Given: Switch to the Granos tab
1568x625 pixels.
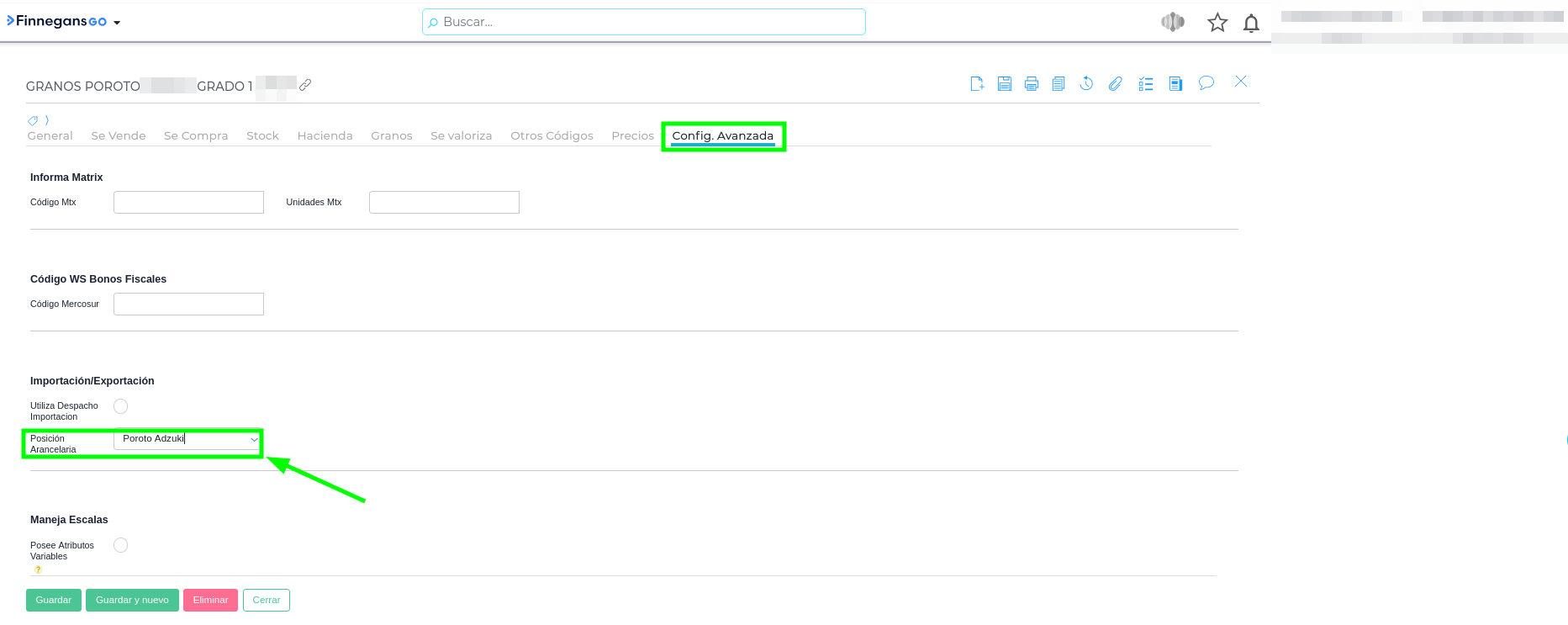Looking at the screenshot, I should click(x=391, y=135).
